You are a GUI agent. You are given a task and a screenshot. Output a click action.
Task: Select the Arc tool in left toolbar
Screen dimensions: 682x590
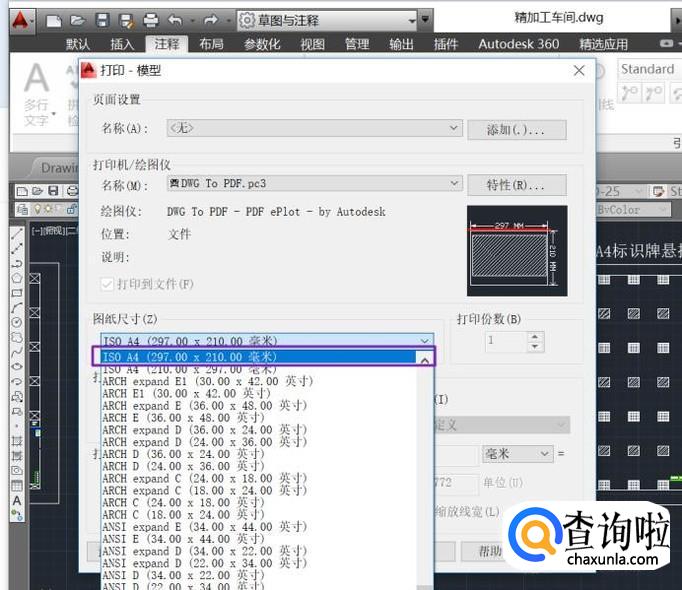[x=17, y=308]
